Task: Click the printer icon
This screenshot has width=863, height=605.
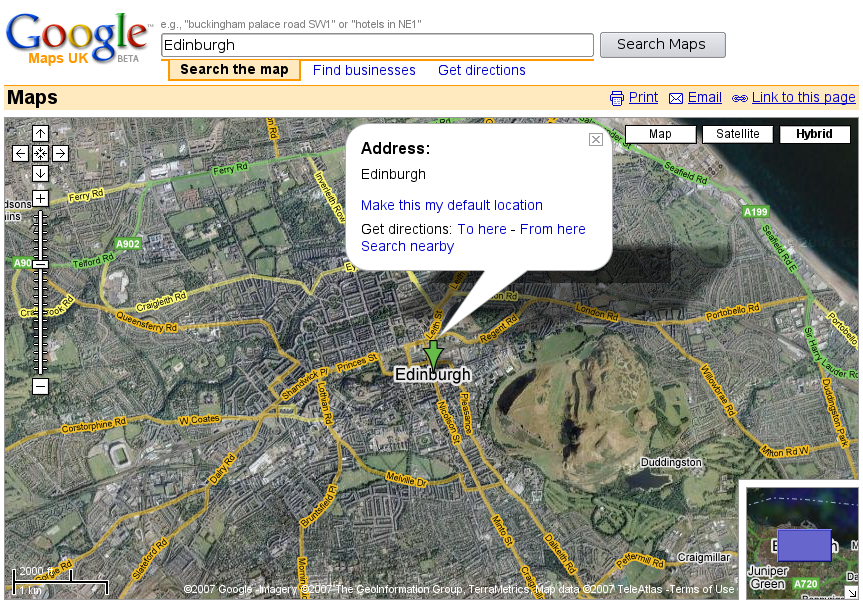Action: tap(617, 98)
